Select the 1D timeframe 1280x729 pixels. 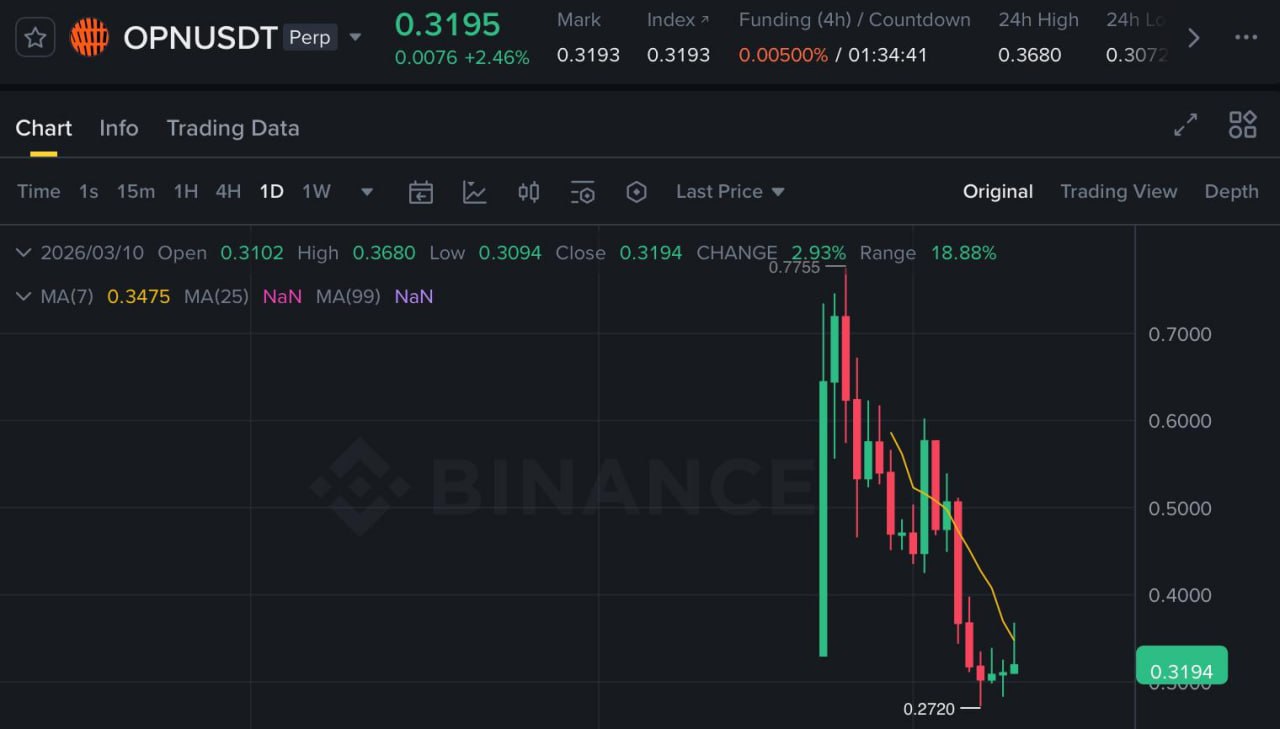tap(271, 191)
